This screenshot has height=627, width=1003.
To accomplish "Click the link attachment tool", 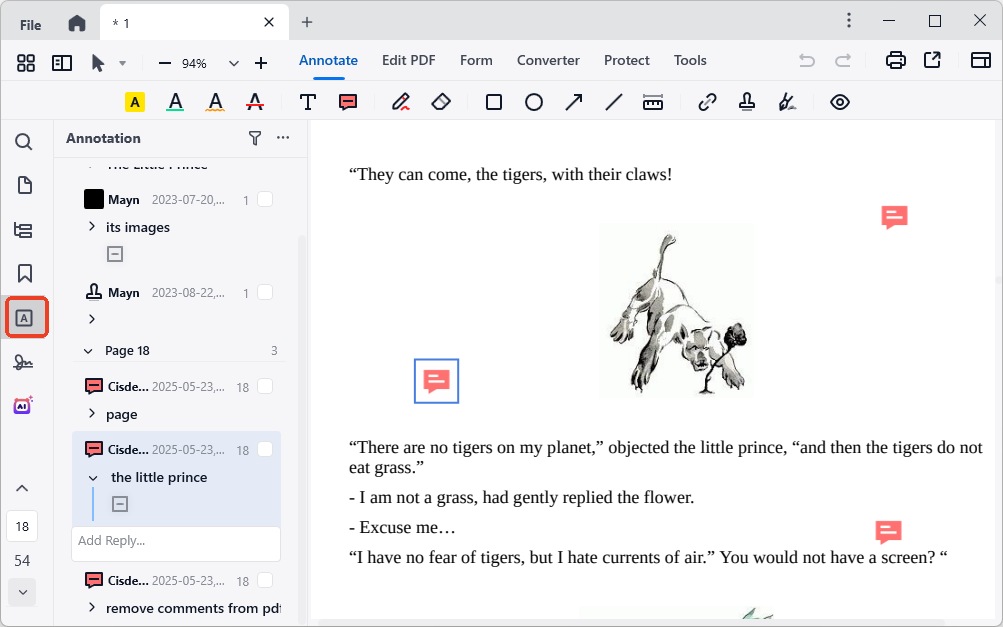I will pos(707,102).
